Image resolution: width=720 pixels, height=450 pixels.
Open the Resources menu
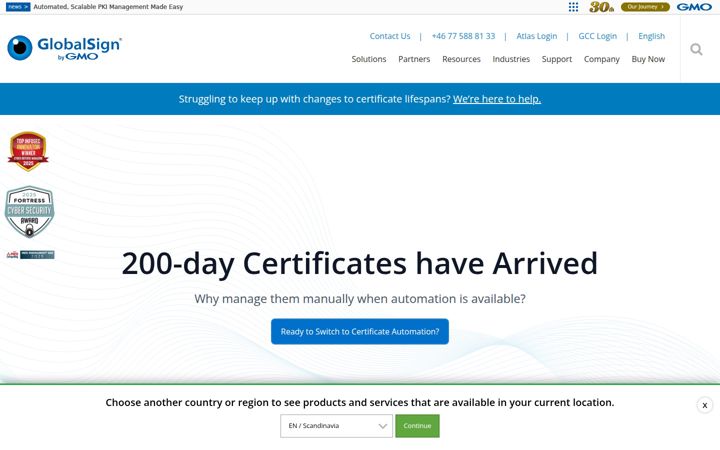tap(461, 59)
